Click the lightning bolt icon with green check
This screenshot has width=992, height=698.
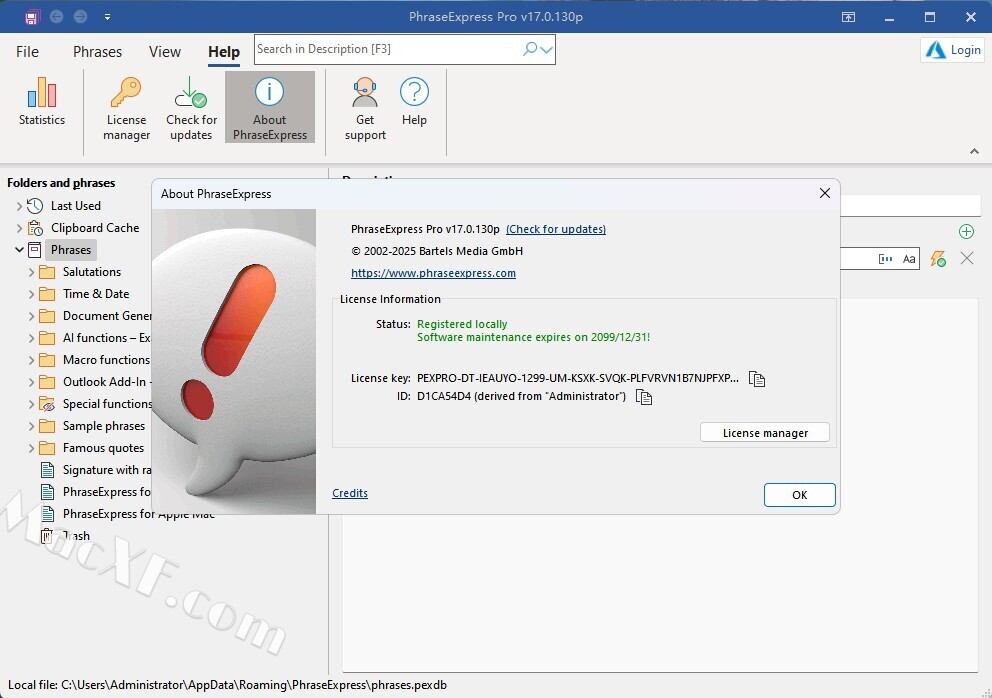[938, 258]
